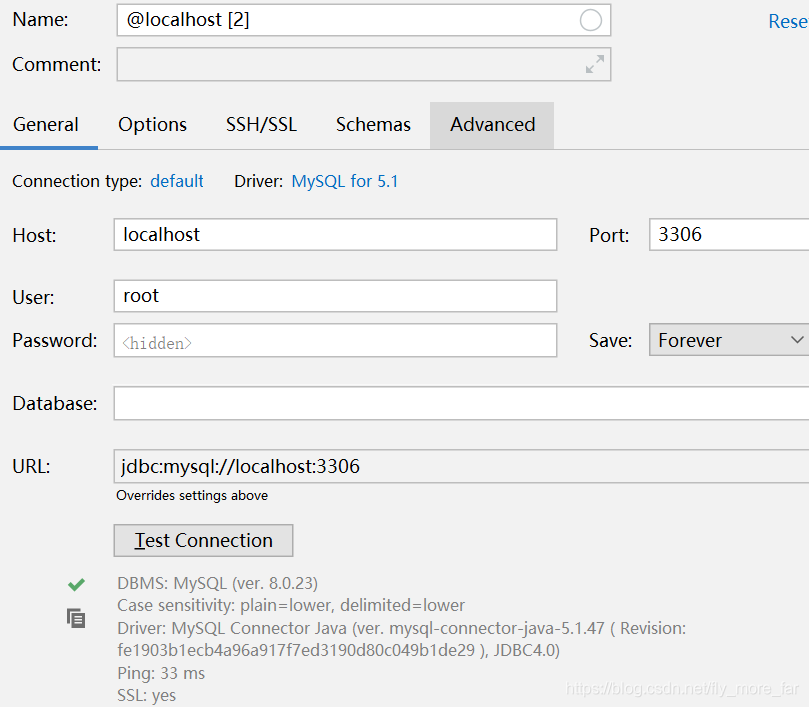Click the Test Connection button
Screen dimensions: 809x707
click(203, 540)
